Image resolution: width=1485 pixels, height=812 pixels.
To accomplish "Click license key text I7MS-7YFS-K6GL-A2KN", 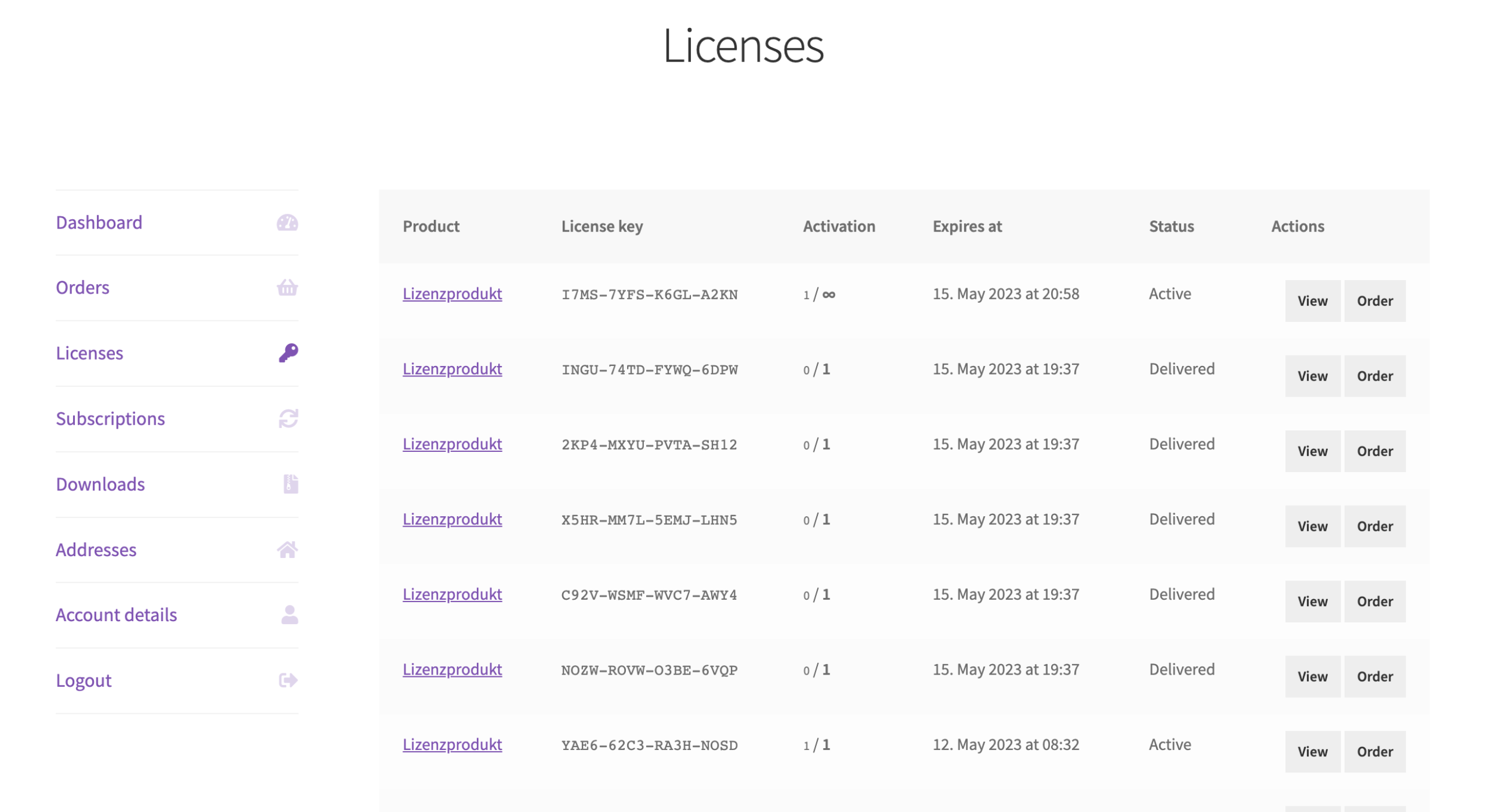I will 649,295.
